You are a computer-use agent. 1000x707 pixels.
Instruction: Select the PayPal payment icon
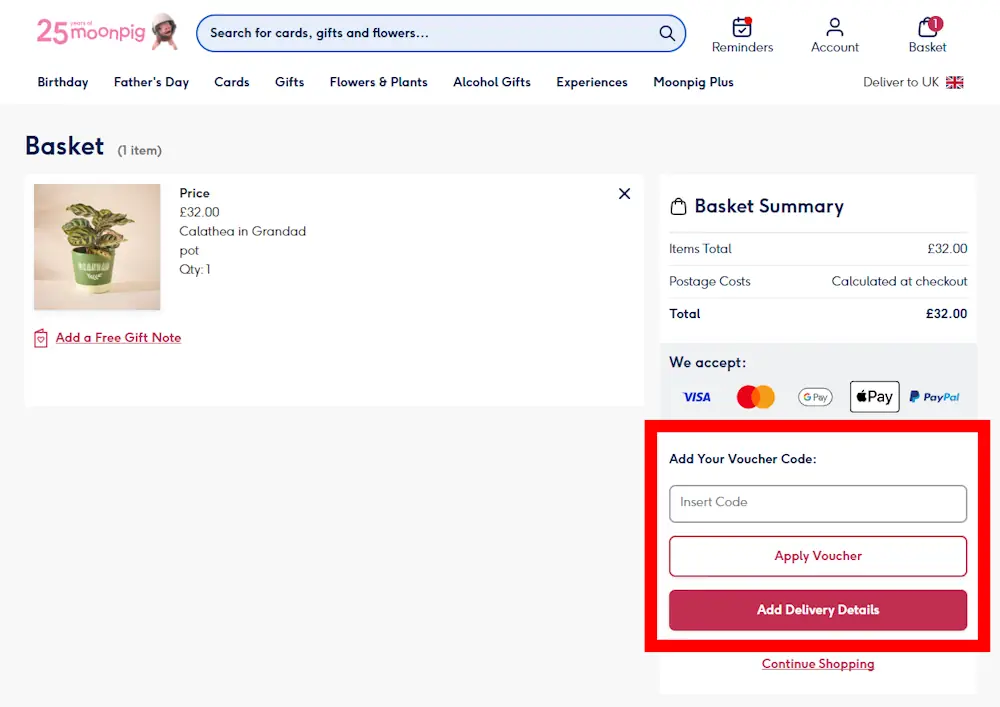point(934,396)
